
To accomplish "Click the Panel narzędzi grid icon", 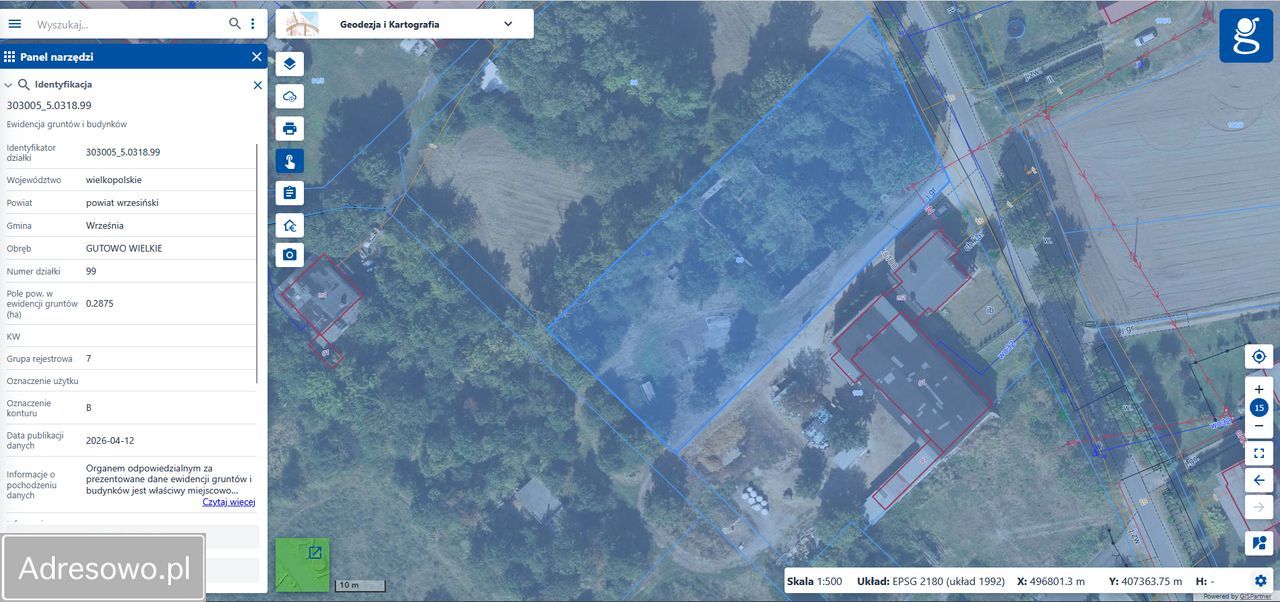I will point(9,57).
